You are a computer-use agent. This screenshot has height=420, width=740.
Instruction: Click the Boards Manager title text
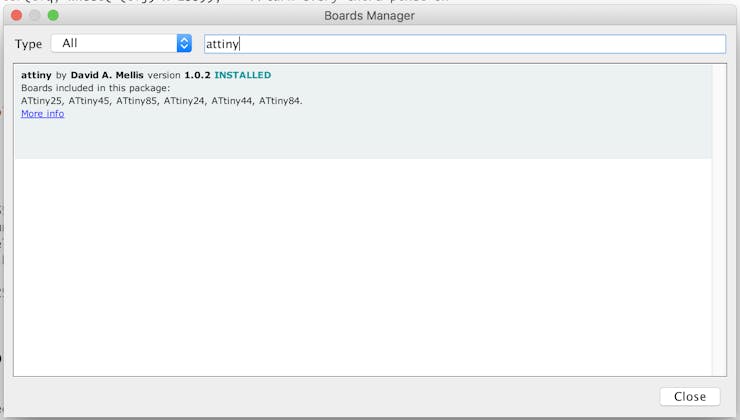(x=369, y=16)
